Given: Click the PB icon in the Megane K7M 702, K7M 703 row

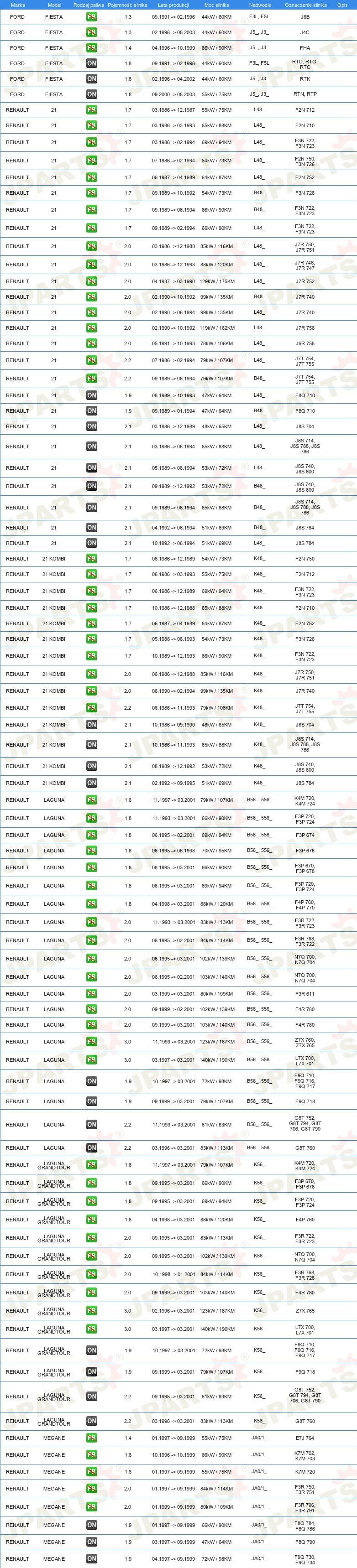Looking at the screenshot, I should (x=91, y=1455).
